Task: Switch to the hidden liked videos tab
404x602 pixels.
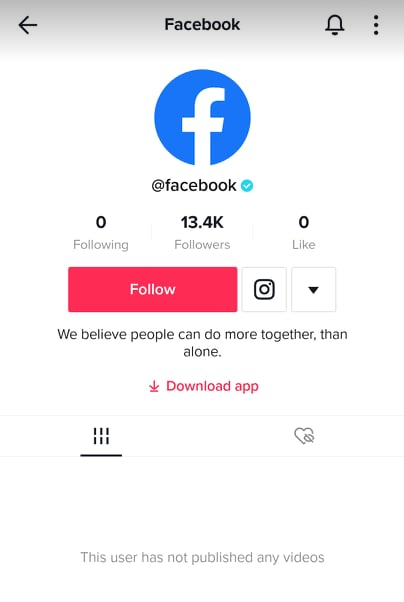Action: point(304,436)
